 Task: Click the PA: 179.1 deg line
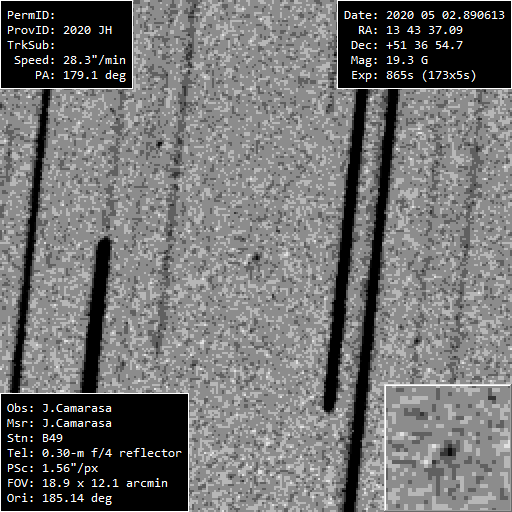[x=81, y=75]
